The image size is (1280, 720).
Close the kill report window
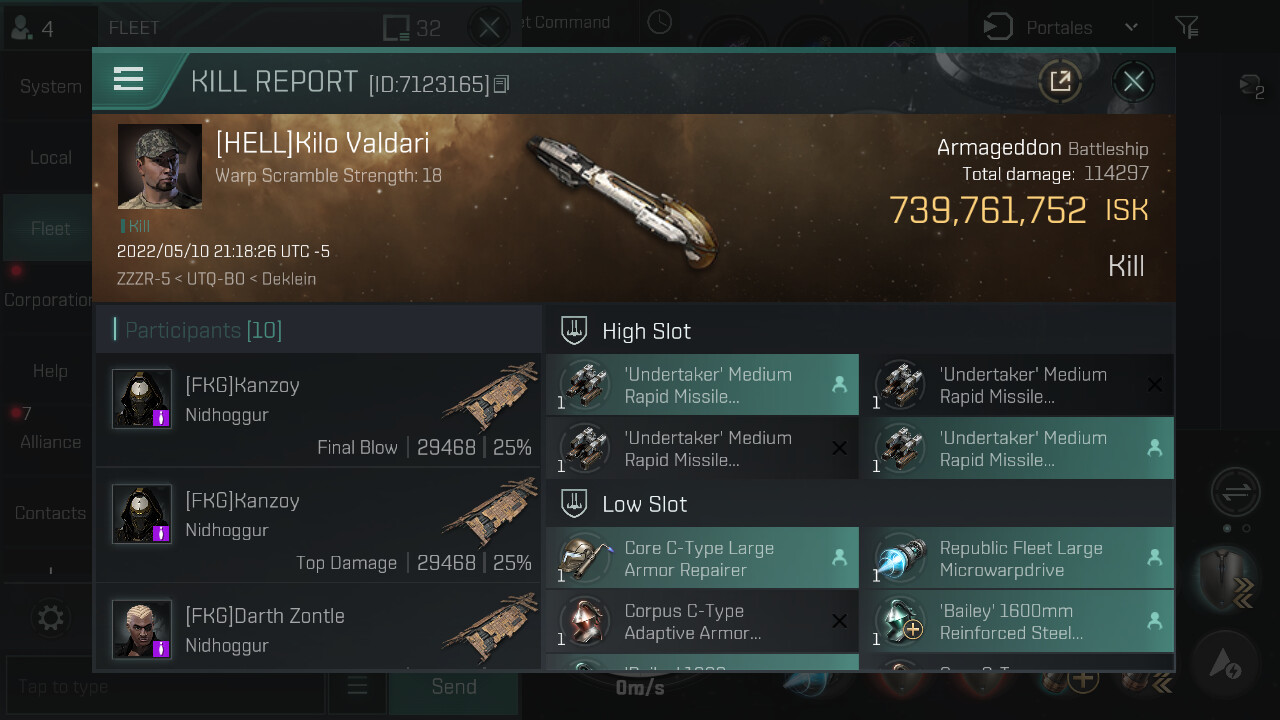coord(1133,81)
